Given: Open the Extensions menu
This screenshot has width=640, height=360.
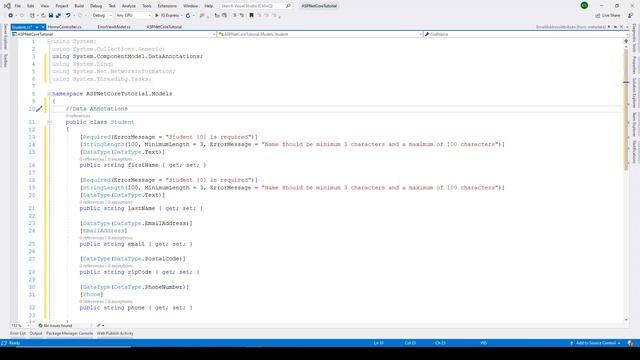Looking at the screenshot, I should coord(167,6).
